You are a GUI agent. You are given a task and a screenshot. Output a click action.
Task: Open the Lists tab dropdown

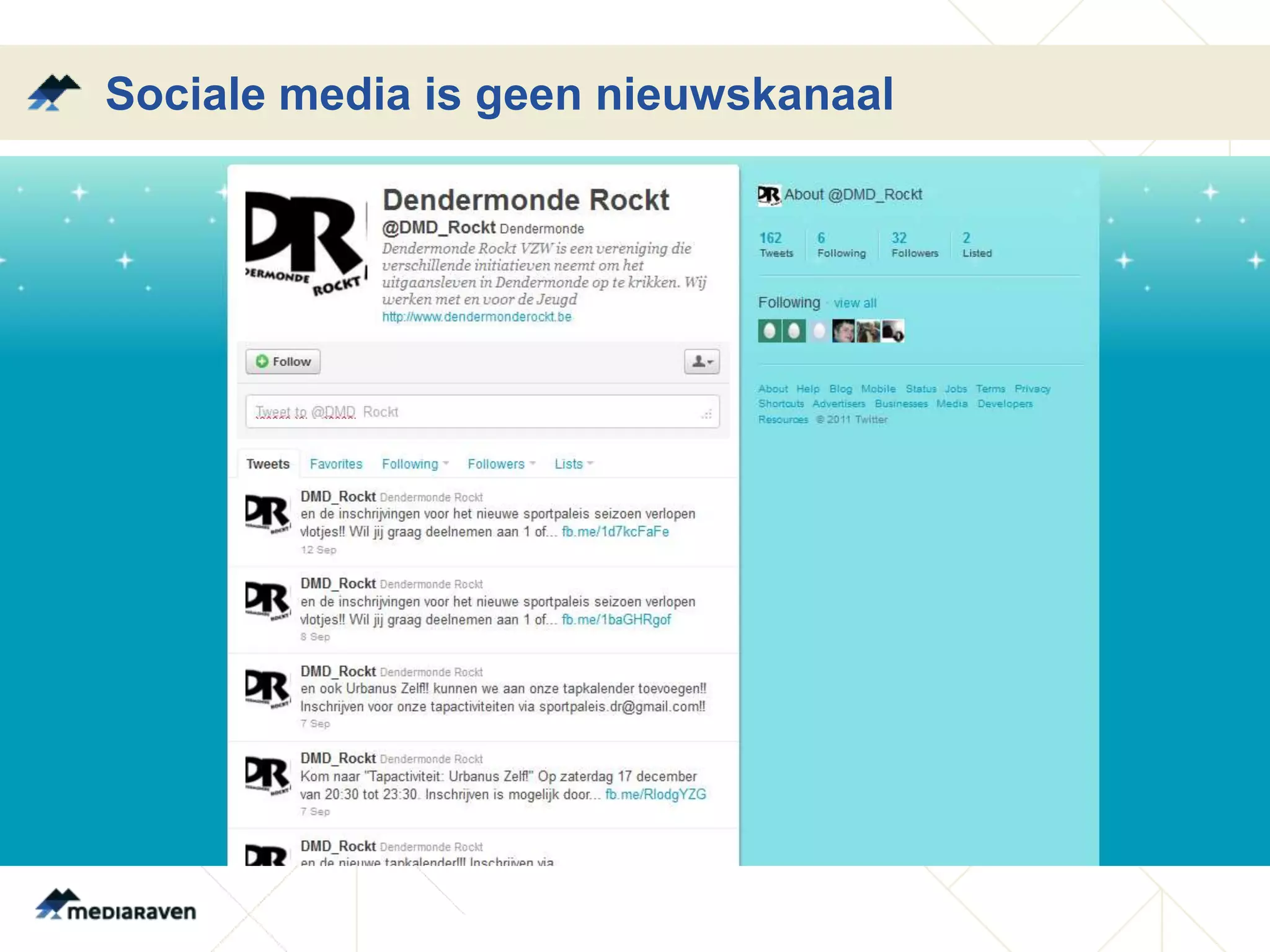(574, 464)
